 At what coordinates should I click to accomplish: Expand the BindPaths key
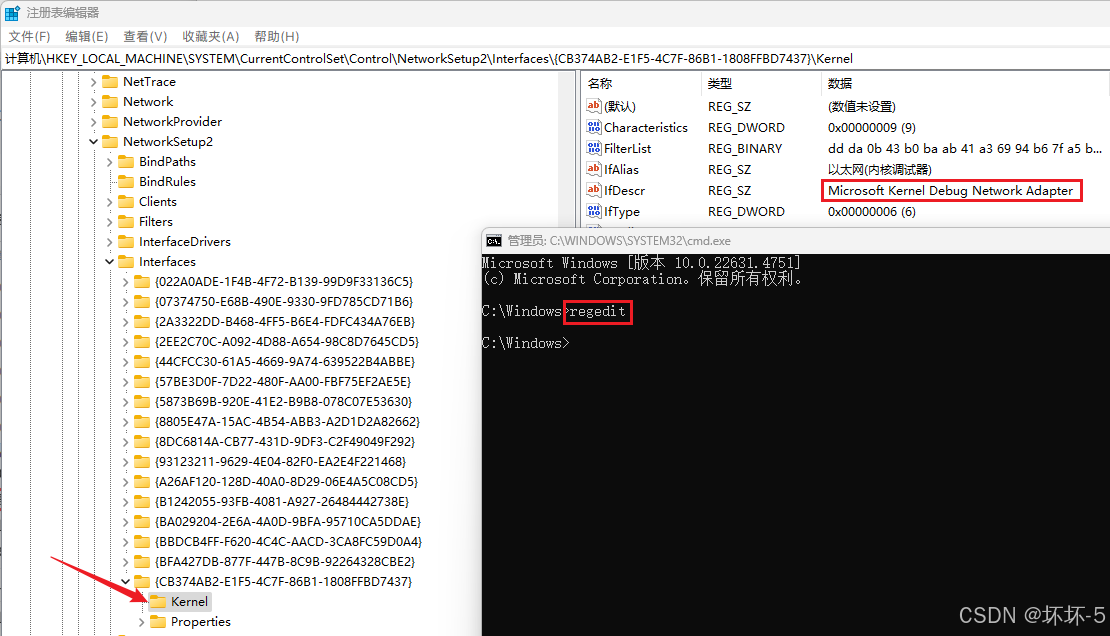pos(110,161)
